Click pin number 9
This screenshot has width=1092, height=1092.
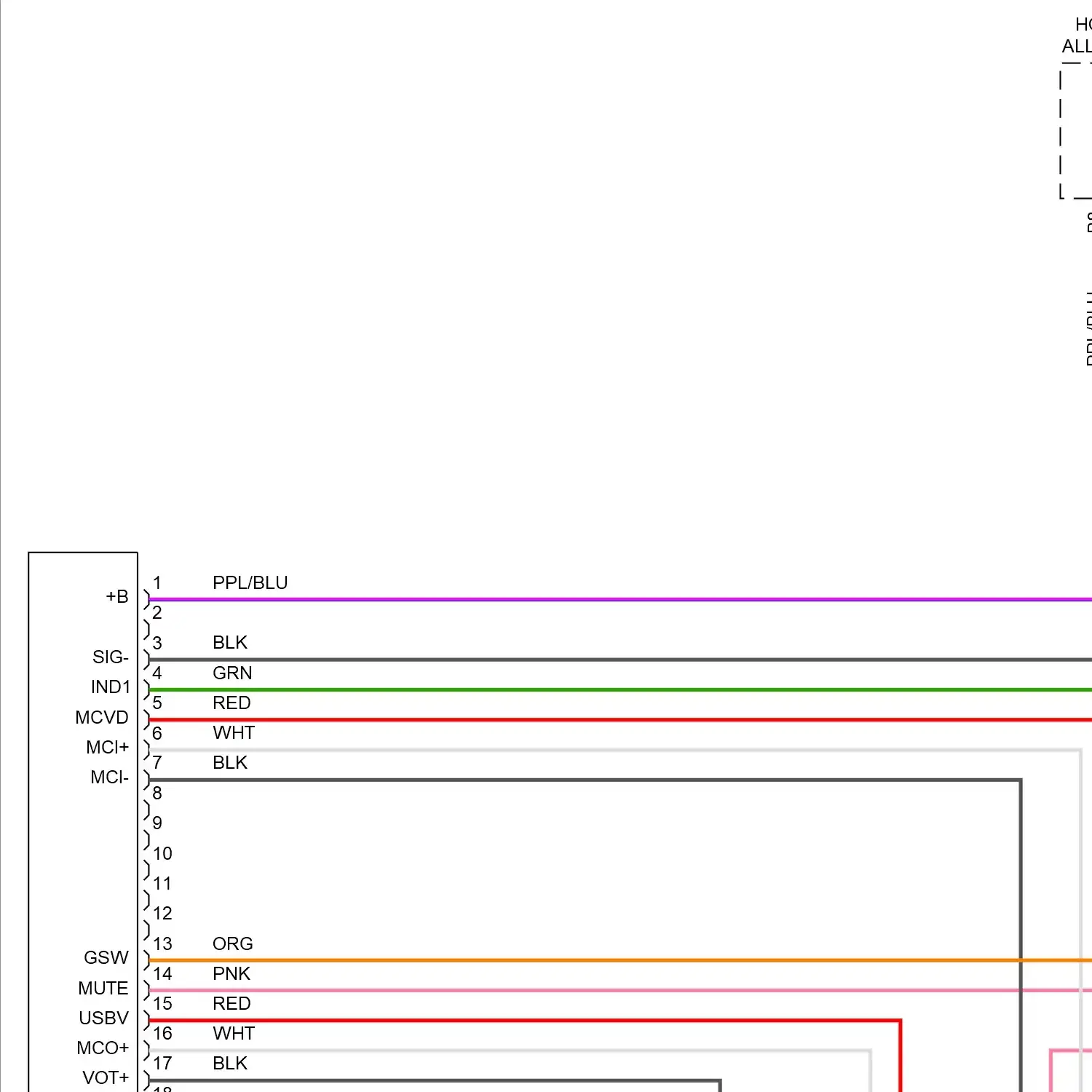157,823
